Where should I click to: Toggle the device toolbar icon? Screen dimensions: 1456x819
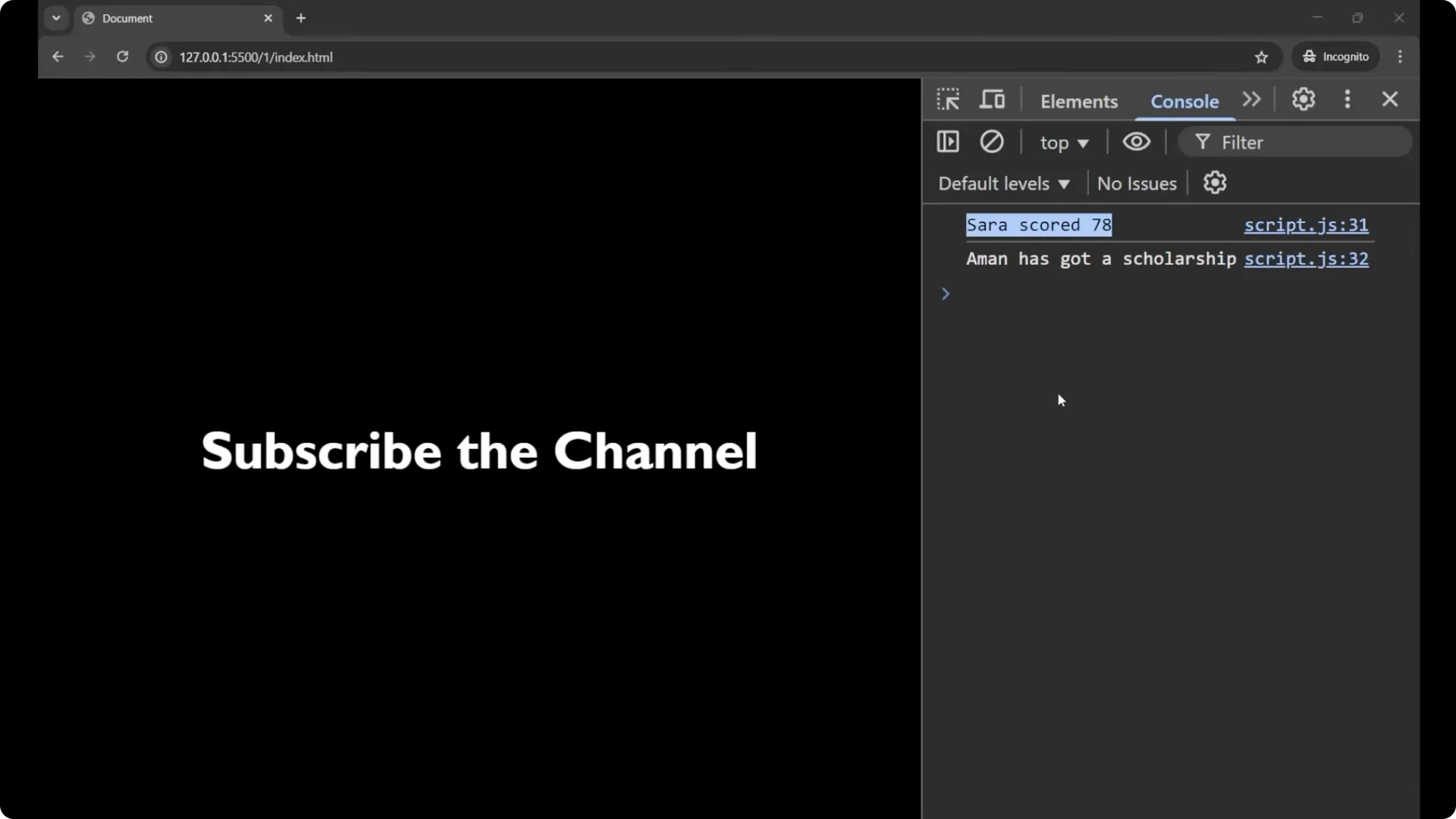click(x=992, y=99)
